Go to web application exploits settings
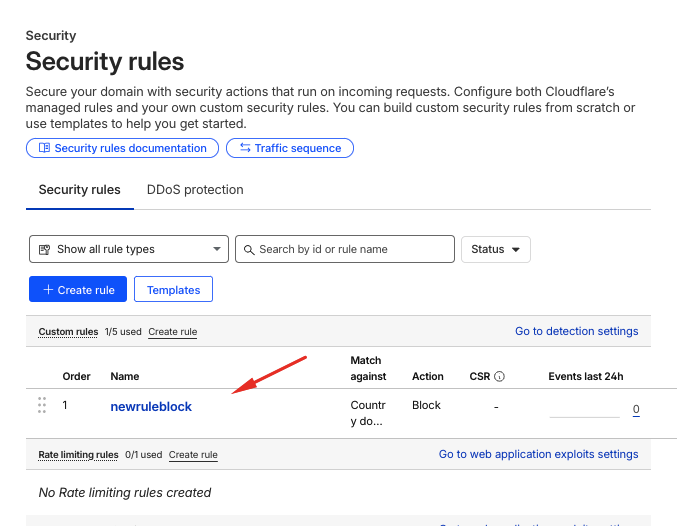Image resolution: width=677 pixels, height=526 pixels. pos(538,454)
